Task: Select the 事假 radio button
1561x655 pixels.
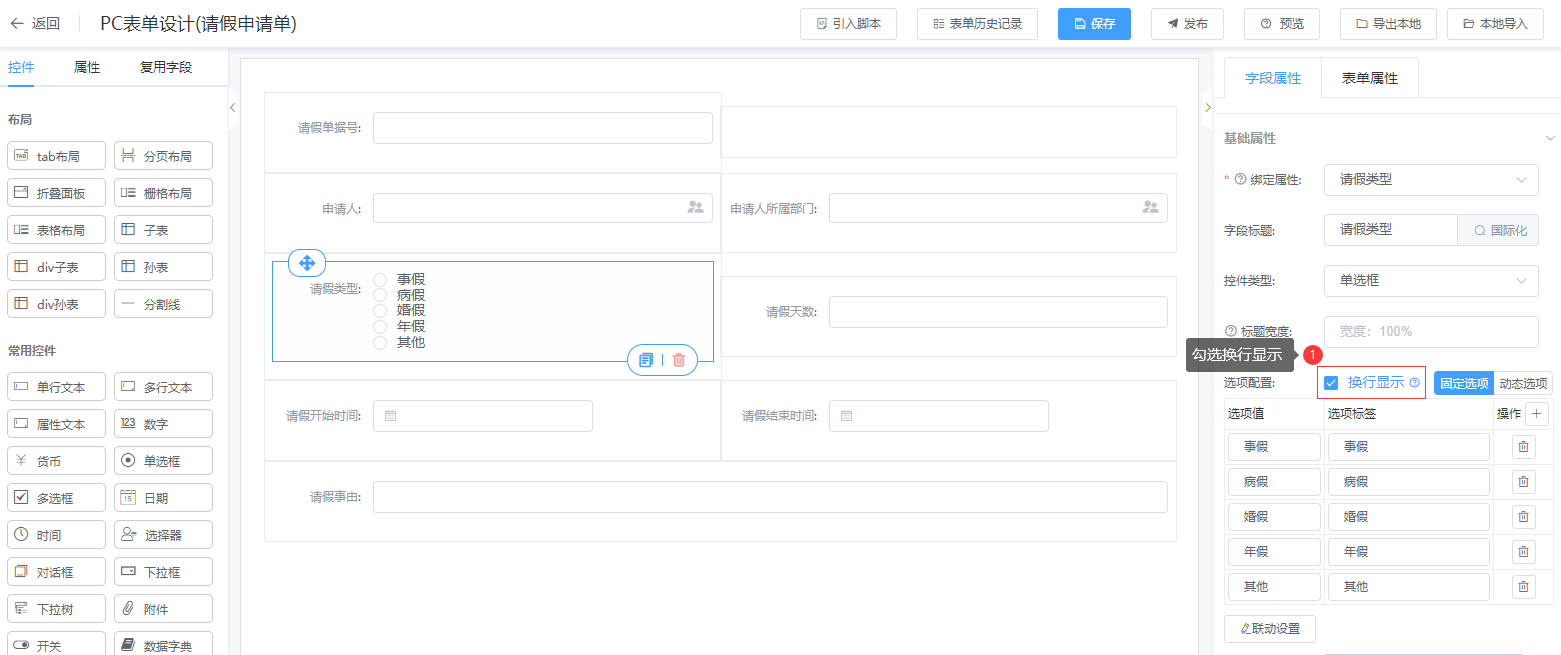Action: pyautogui.click(x=380, y=280)
